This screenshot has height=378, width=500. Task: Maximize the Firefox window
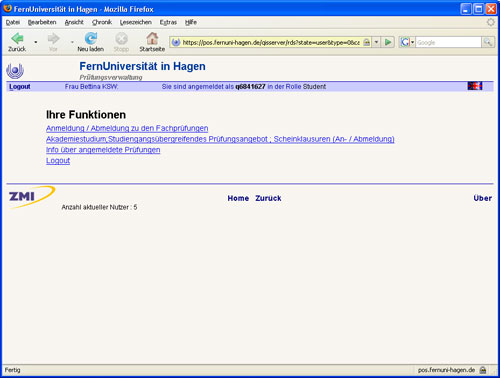[479, 9]
